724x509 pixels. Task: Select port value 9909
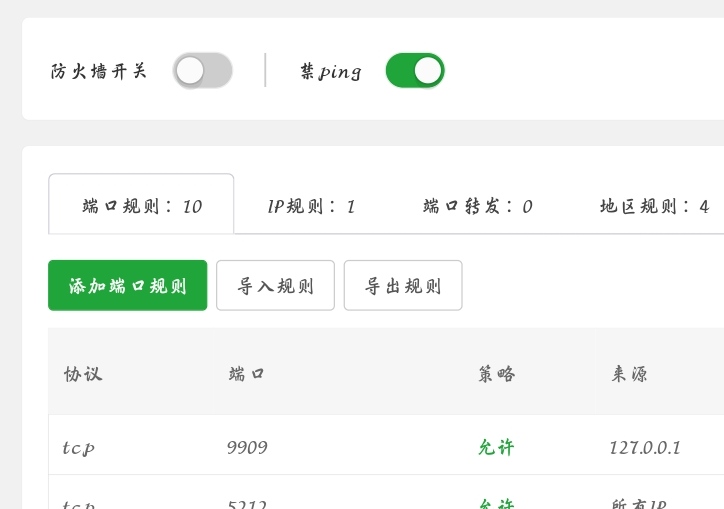click(x=247, y=447)
